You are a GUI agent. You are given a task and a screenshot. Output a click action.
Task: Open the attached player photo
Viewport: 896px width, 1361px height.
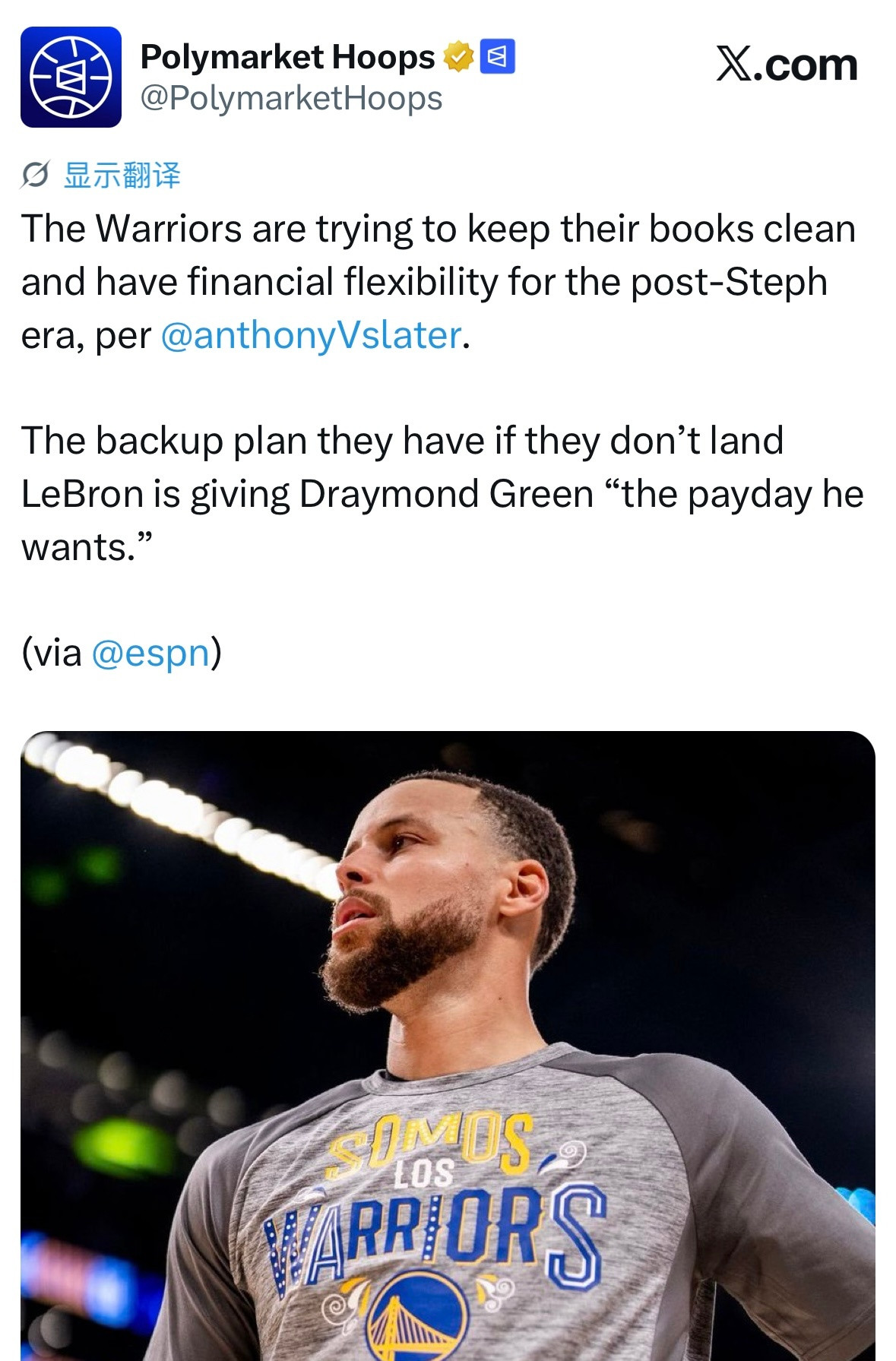pos(448,1046)
